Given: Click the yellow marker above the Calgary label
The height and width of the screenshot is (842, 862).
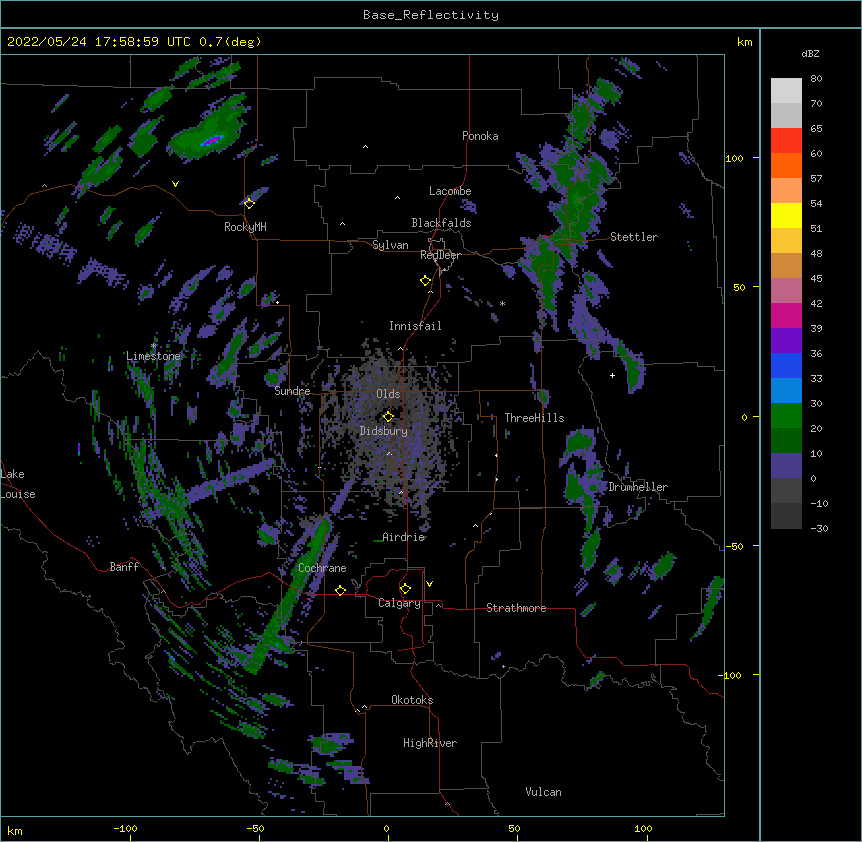Looking at the screenshot, I should click(x=405, y=589).
